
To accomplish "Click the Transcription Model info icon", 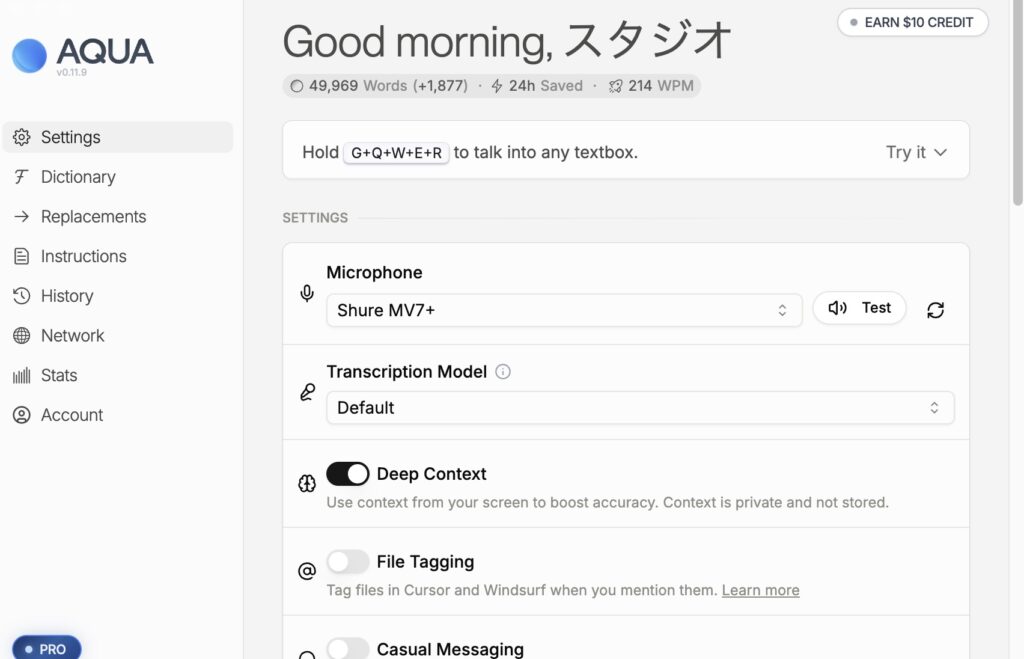I will coord(503,372).
